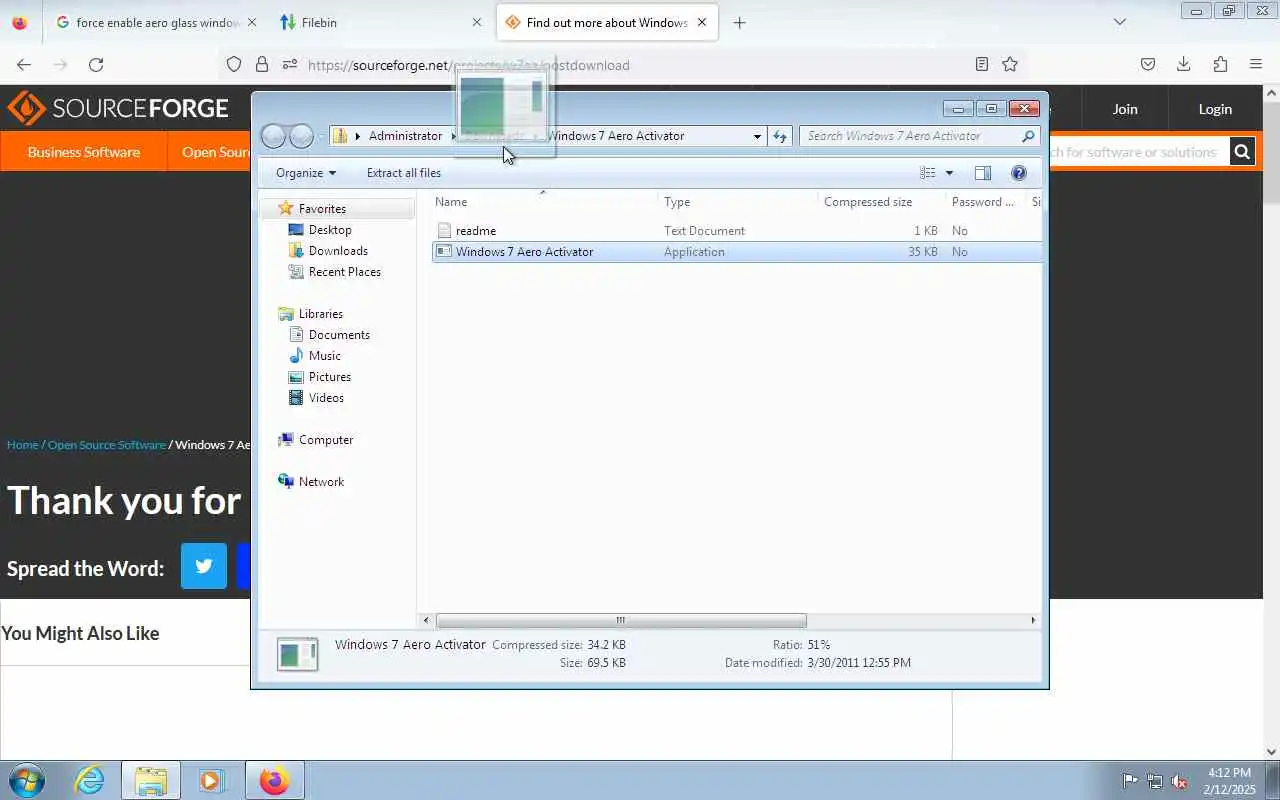The height and width of the screenshot is (800, 1280).
Task: Save page to Pocket icon
Action: 1148,64
